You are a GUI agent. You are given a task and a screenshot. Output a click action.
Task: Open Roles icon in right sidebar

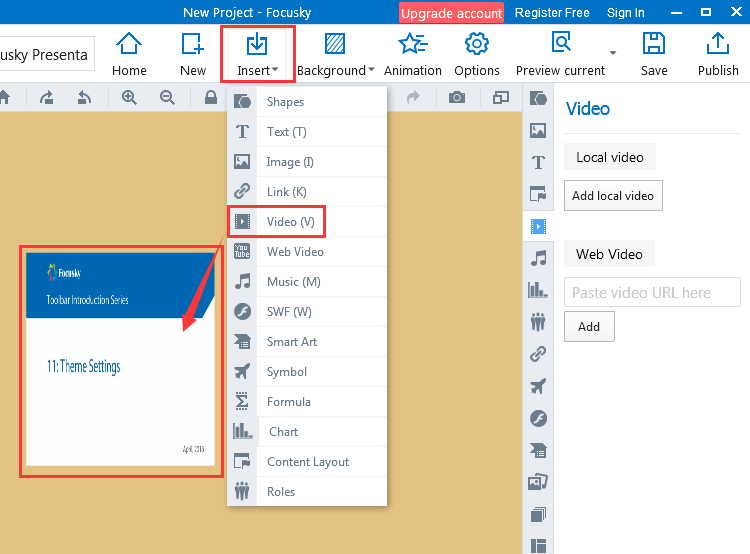(538, 322)
